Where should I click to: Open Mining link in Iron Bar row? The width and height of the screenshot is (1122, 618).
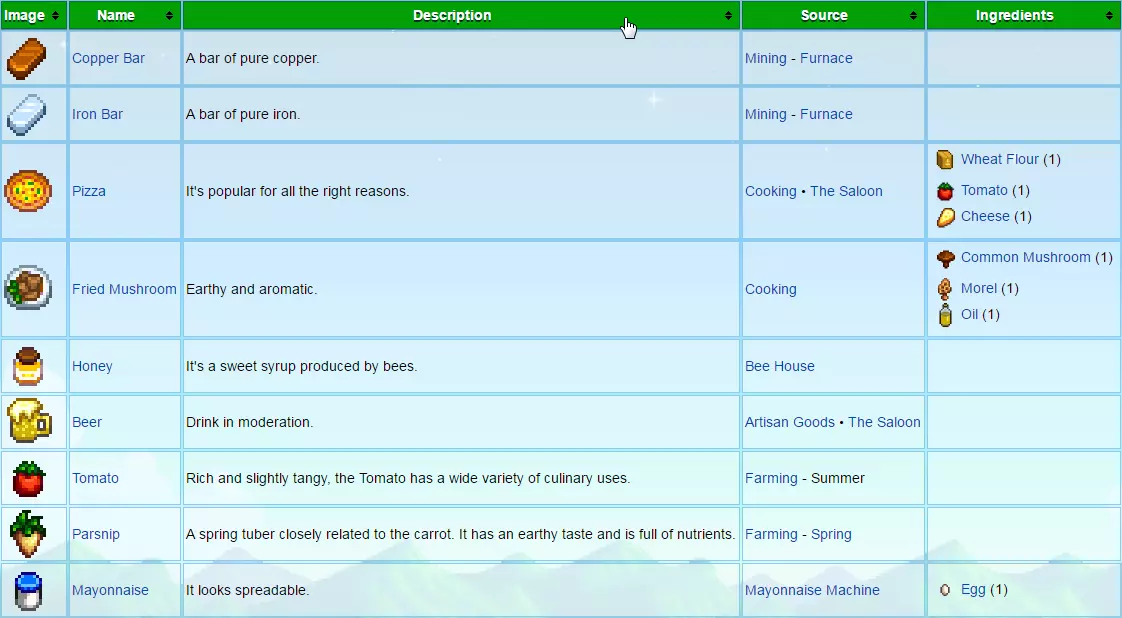766,114
